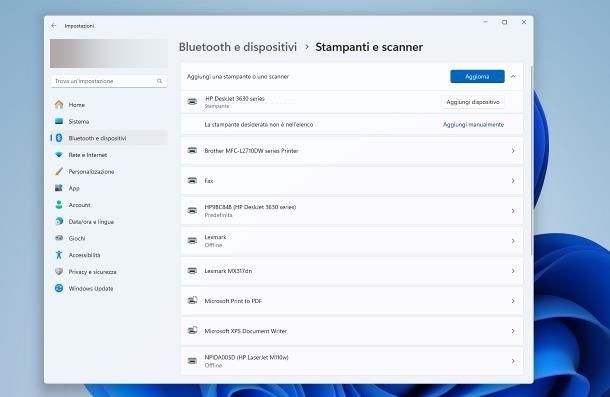Click the search magnifier icon
The width and height of the screenshot is (610, 397).
[x=160, y=81]
